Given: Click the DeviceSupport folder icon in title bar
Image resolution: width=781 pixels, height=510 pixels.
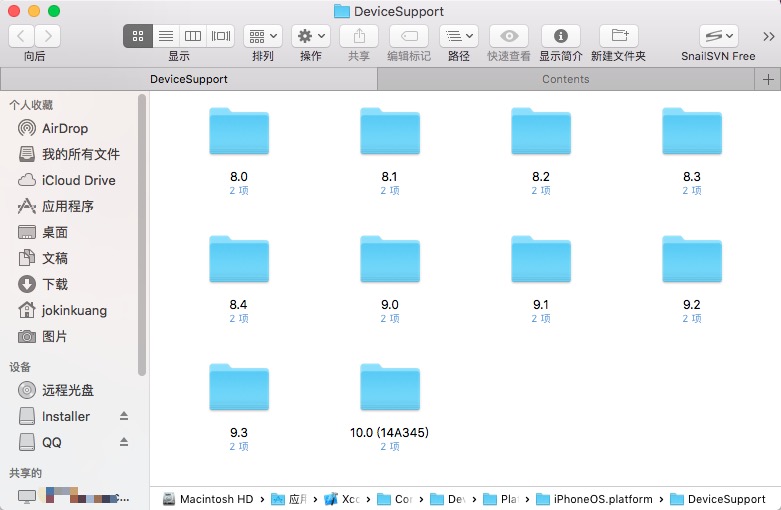Looking at the screenshot, I should tap(342, 11).
